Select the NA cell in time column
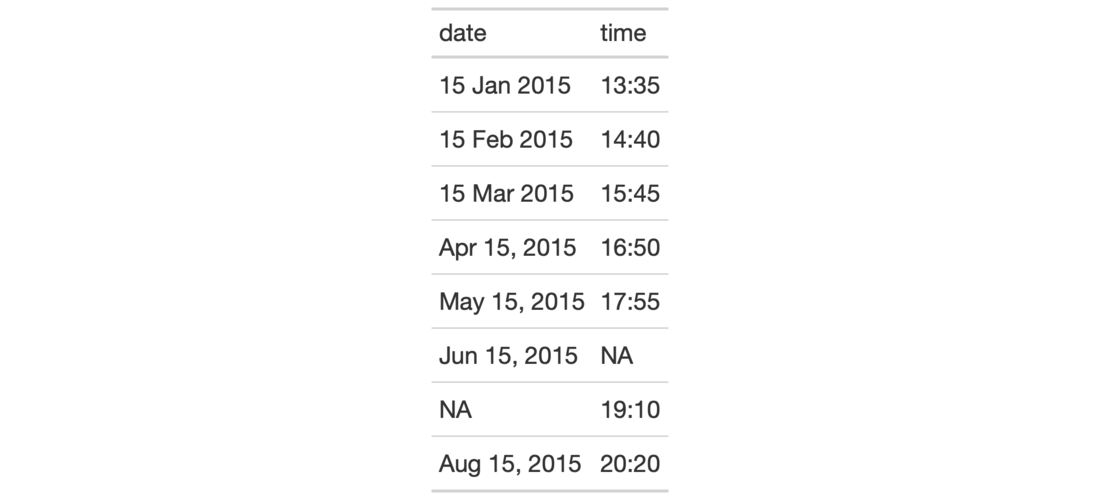 pos(617,355)
